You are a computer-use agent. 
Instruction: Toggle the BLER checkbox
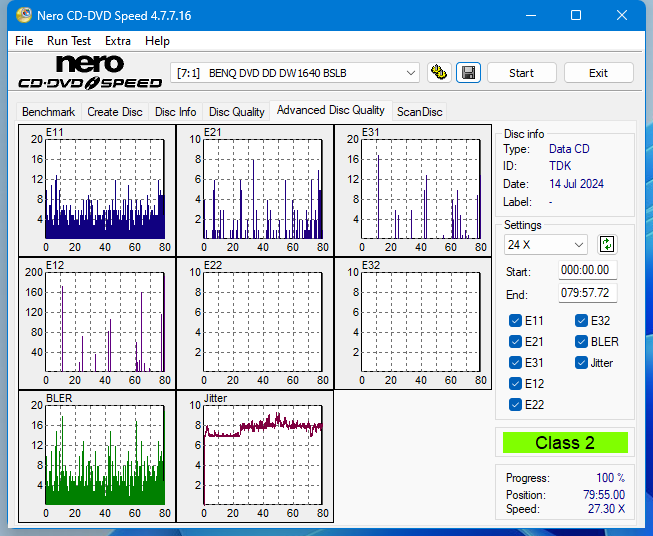[x=581, y=342]
